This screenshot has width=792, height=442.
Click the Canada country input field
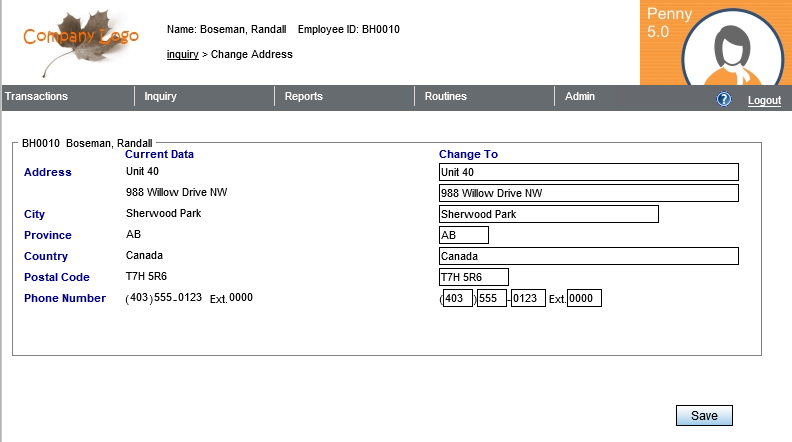[x=588, y=256]
